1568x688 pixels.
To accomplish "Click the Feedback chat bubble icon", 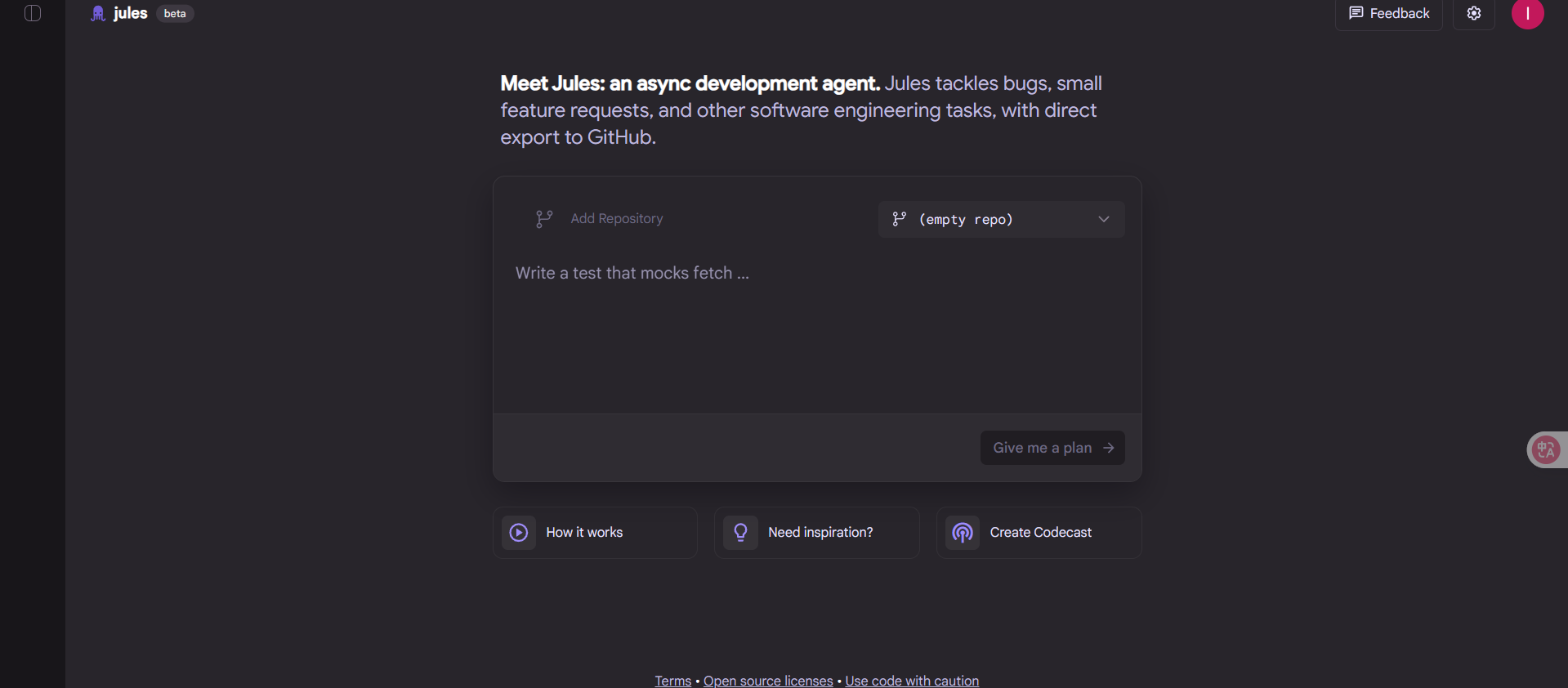I will pyautogui.click(x=1356, y=13).
